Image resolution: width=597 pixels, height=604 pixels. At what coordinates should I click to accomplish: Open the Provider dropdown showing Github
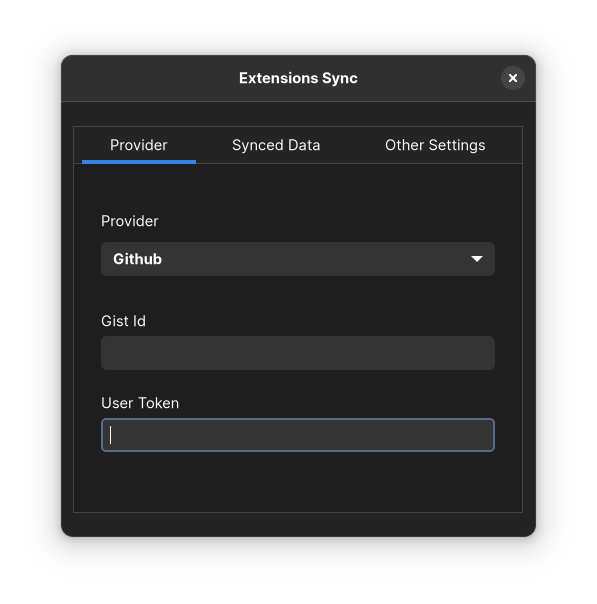[298, 259]
